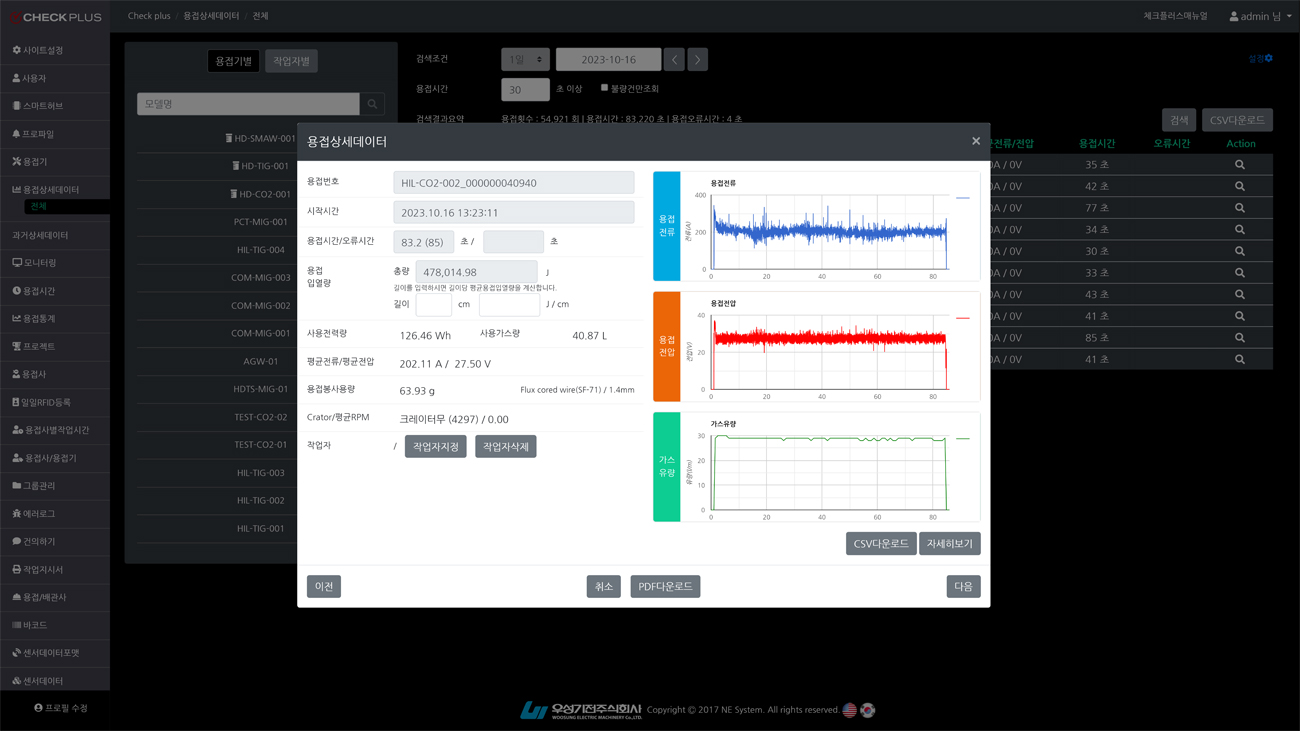Toggle 용접전류 blue series legend
This screenshot has height=731, width=1300.
(x=962, y=198)
